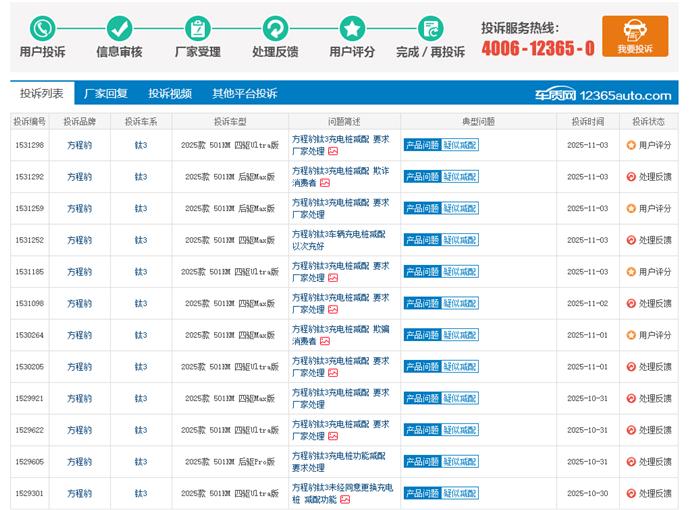Select the 其他平台投诉 tab
Viewport: 700px width, 510px height.
244,94
